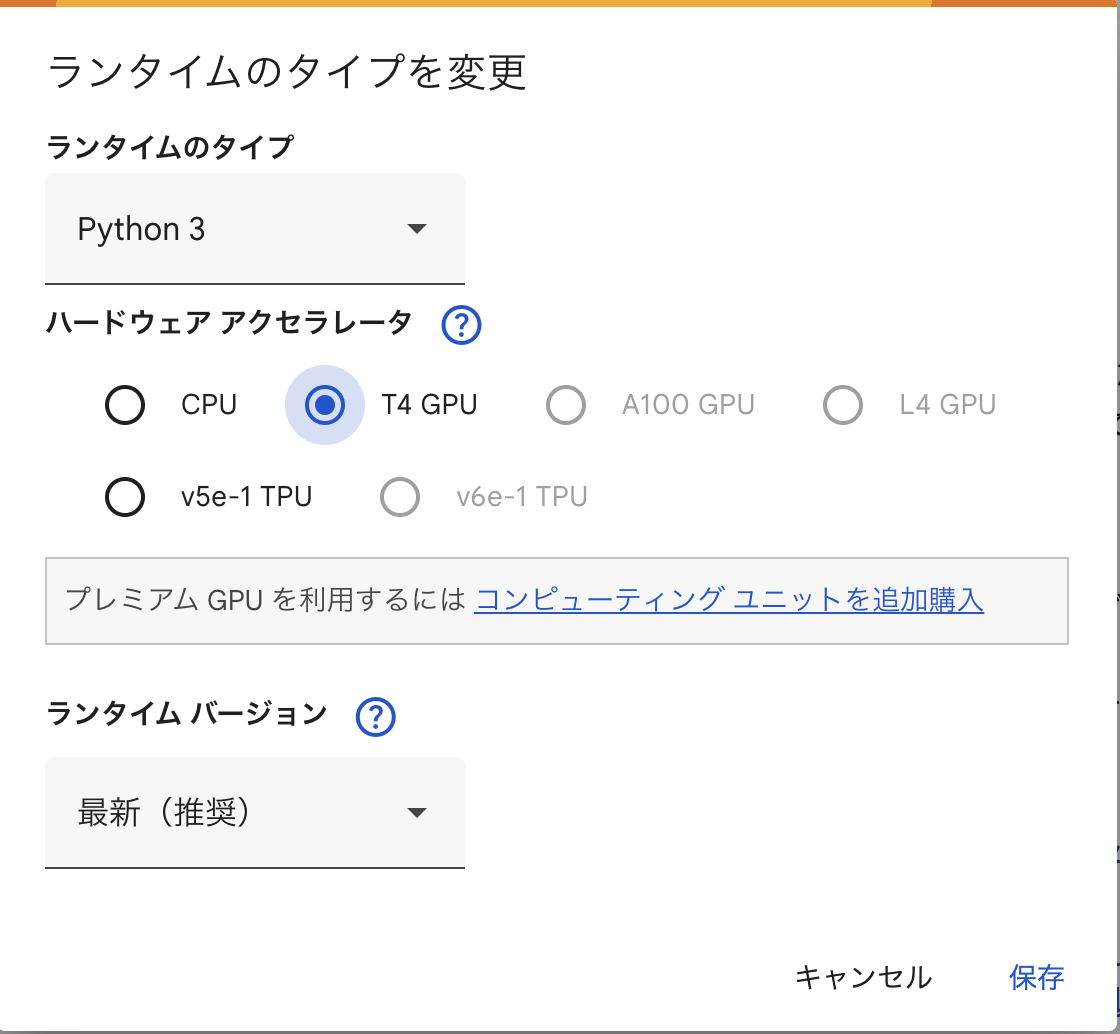This screenshot has width=1120, height=1034.
Task: Select the T4 GPU radio button
Action: pyautogui.click(x=324, y=405)
